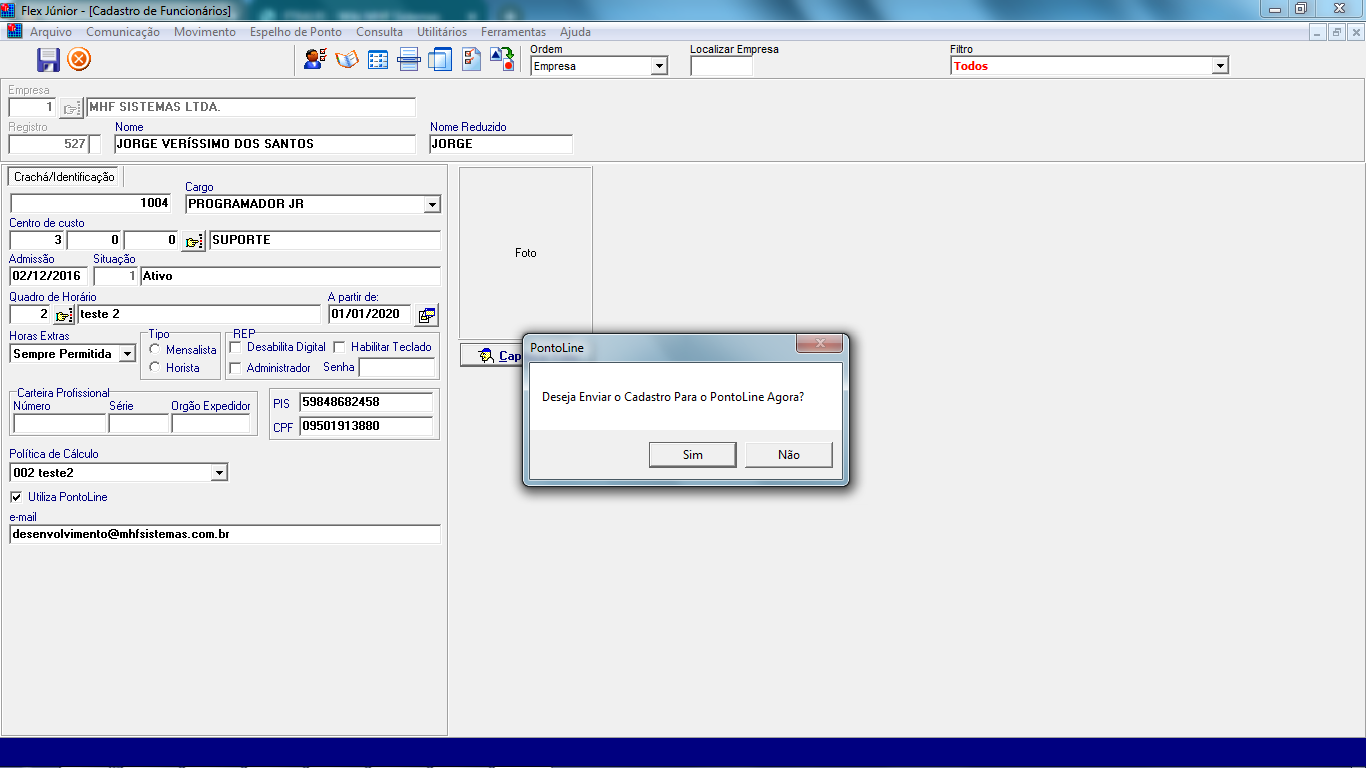The image size is (1366, 768).
Task: Open the Ferramentas menu
Action: tap(514, 32)
